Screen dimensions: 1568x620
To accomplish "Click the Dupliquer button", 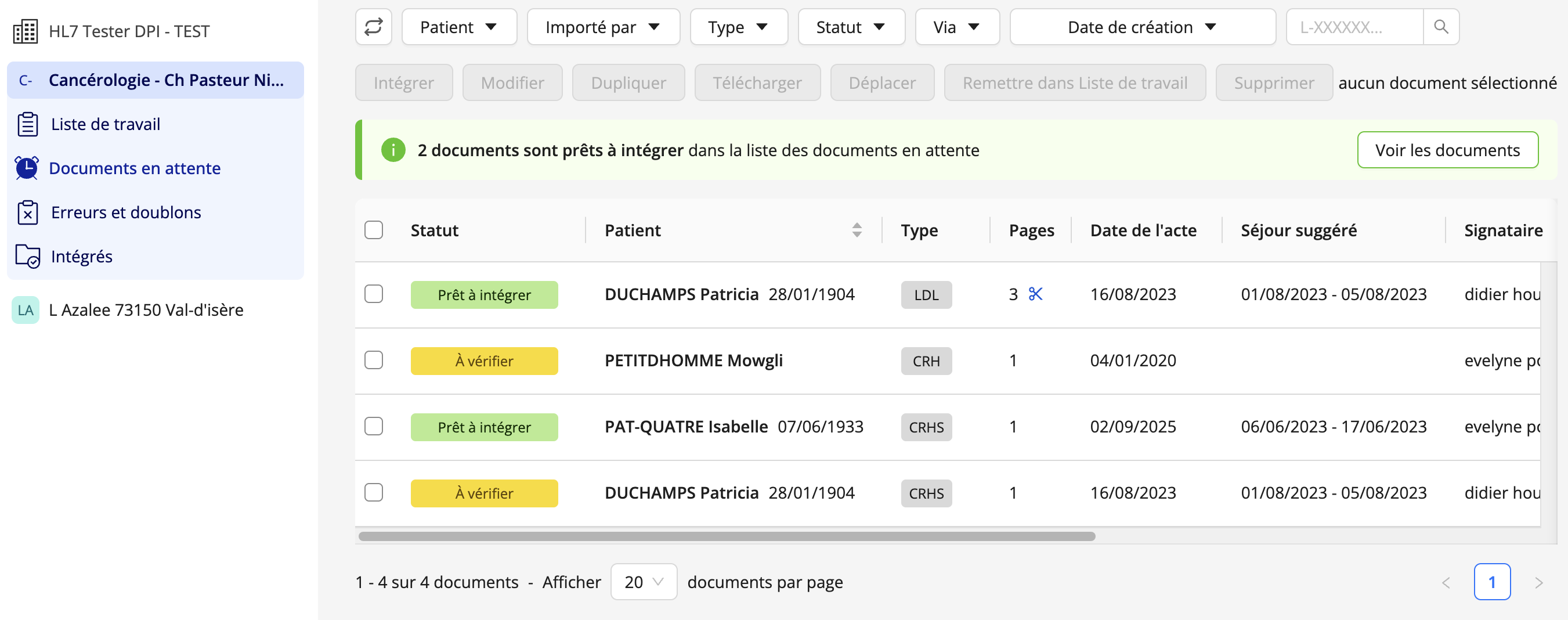I will click(x=628, y=83).
